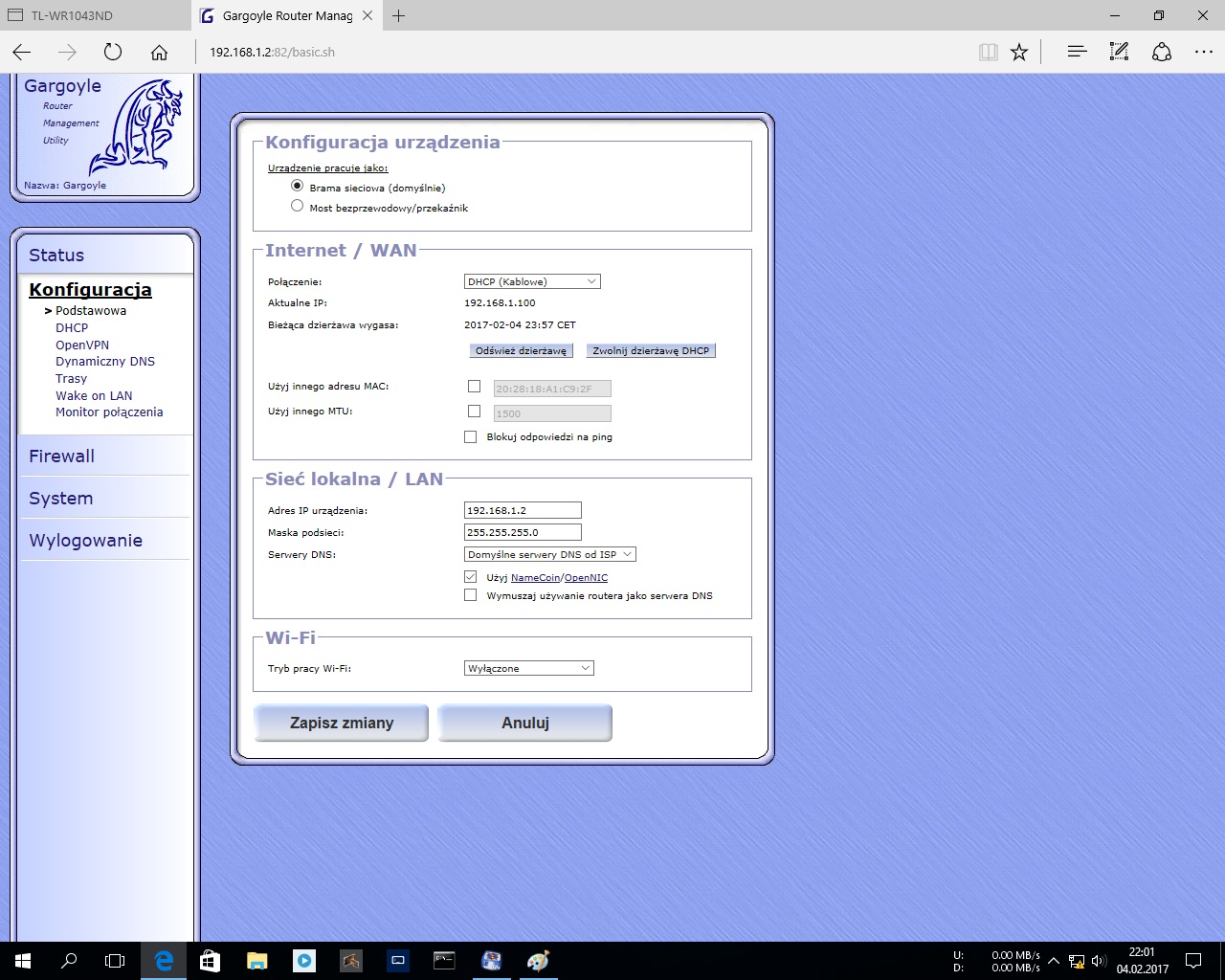
Task: Open Task View on the taskbar
Action: click(x=115, y=961)
